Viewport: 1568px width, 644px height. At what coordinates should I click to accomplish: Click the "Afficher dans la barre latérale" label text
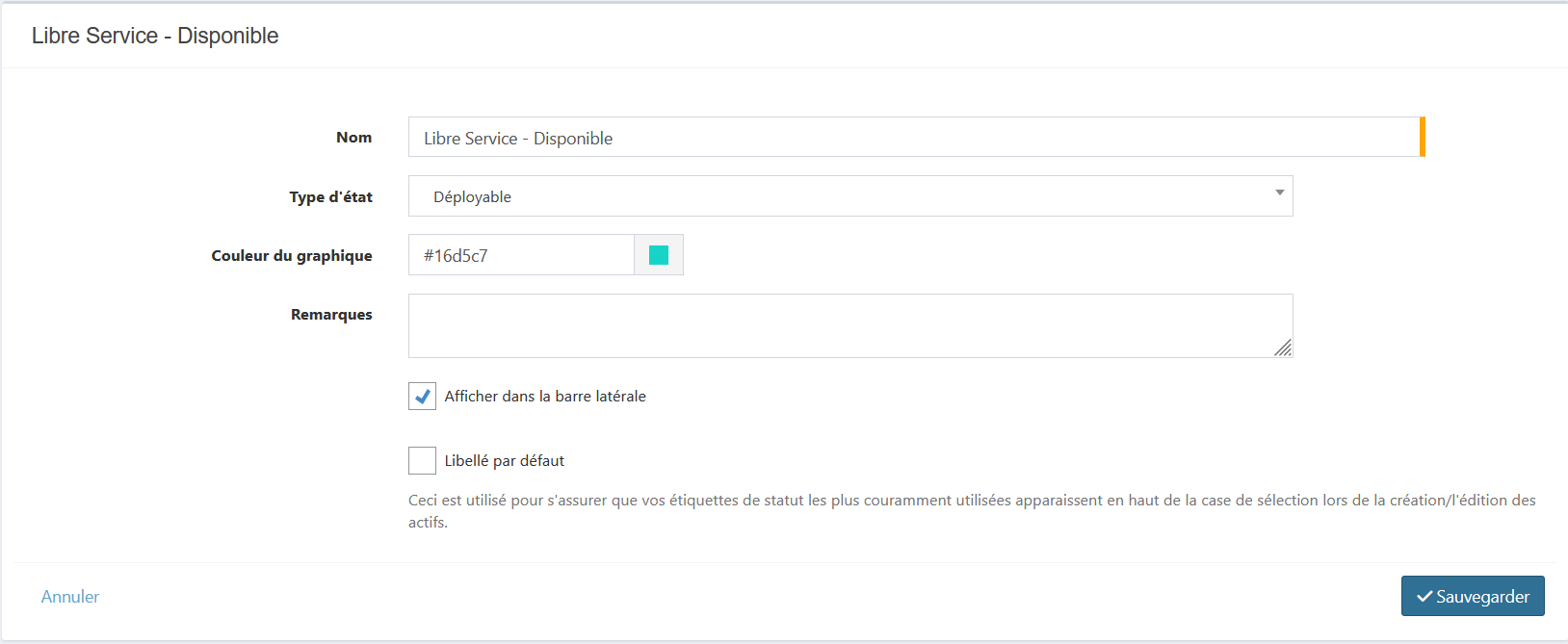point(545,397)
